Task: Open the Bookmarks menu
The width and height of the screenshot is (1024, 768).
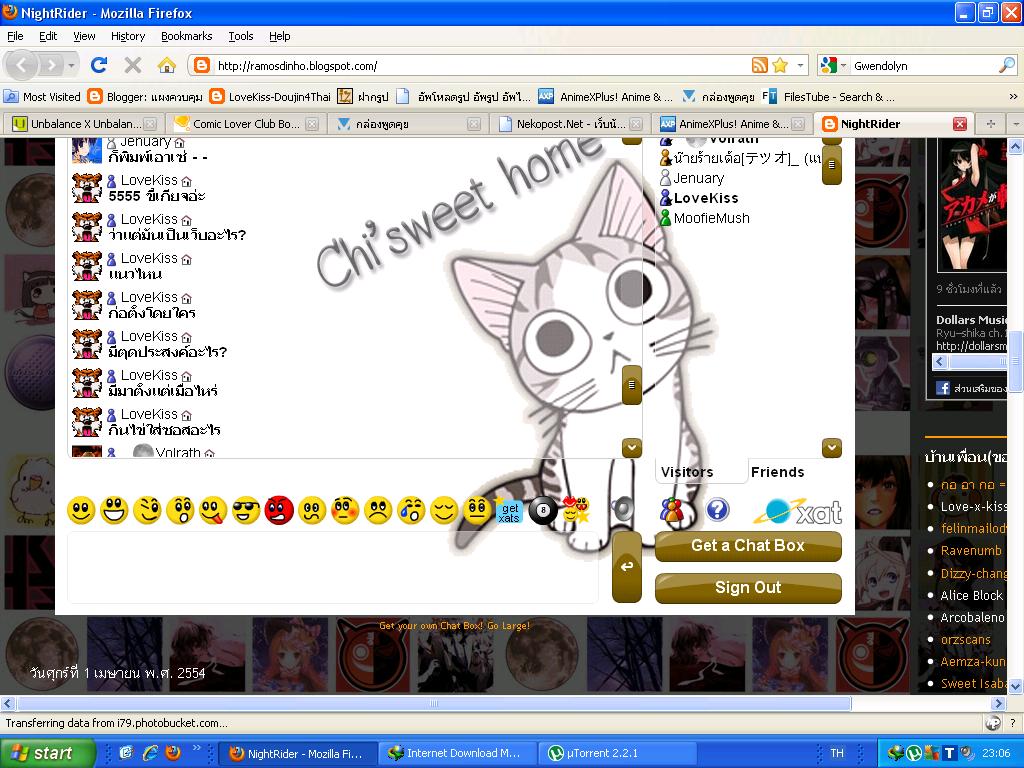Action: pos(186,36)
